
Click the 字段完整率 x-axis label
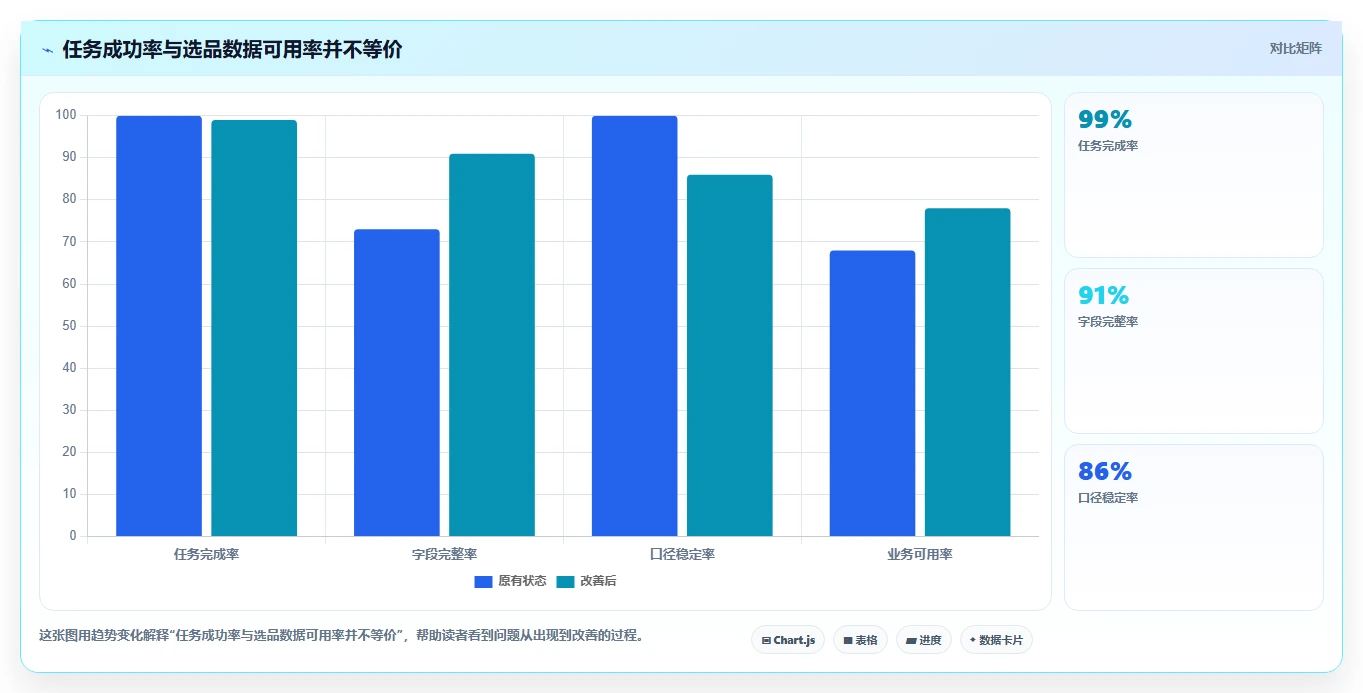tap(444, 554)
